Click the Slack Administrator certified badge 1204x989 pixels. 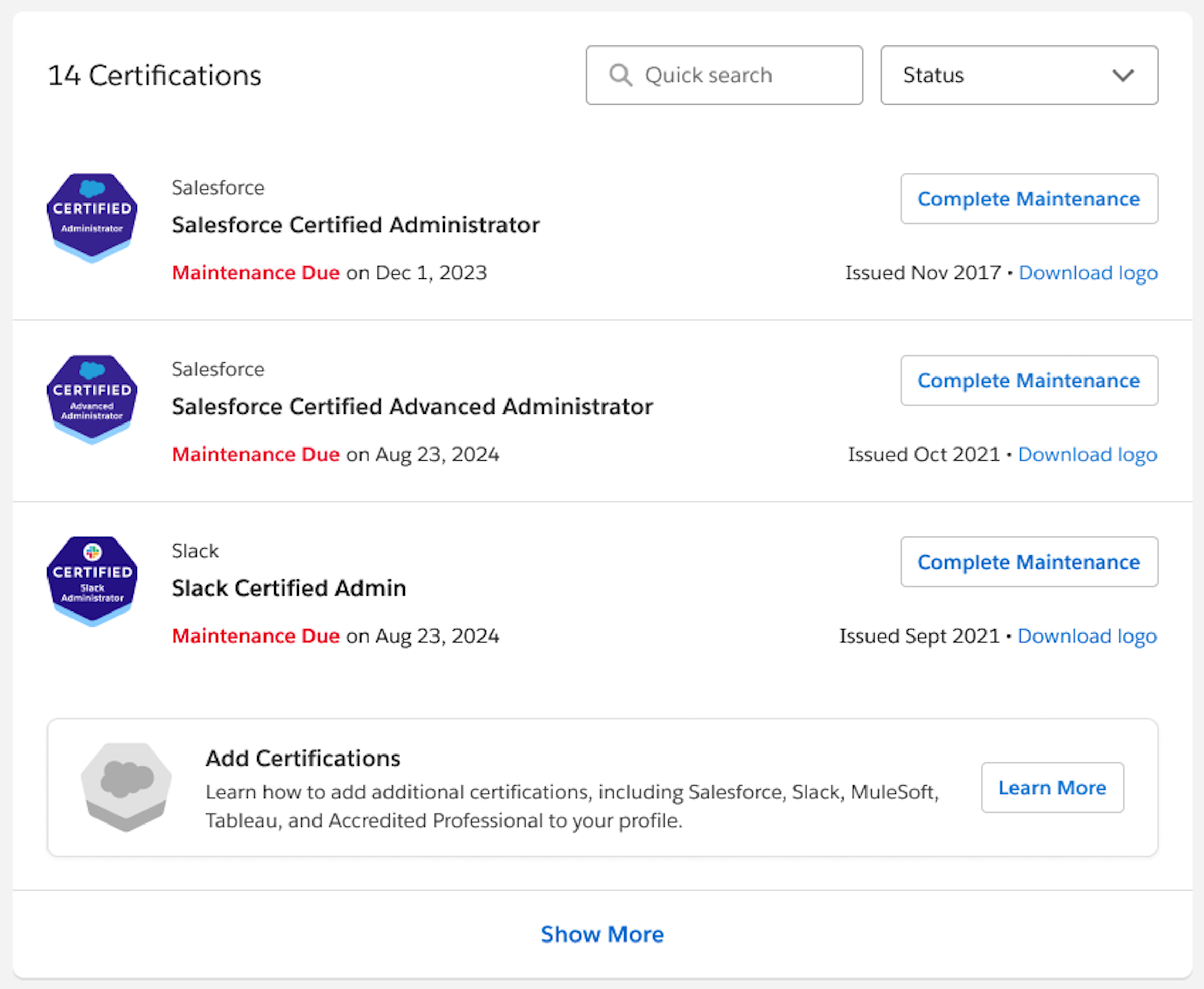(91, 581)
